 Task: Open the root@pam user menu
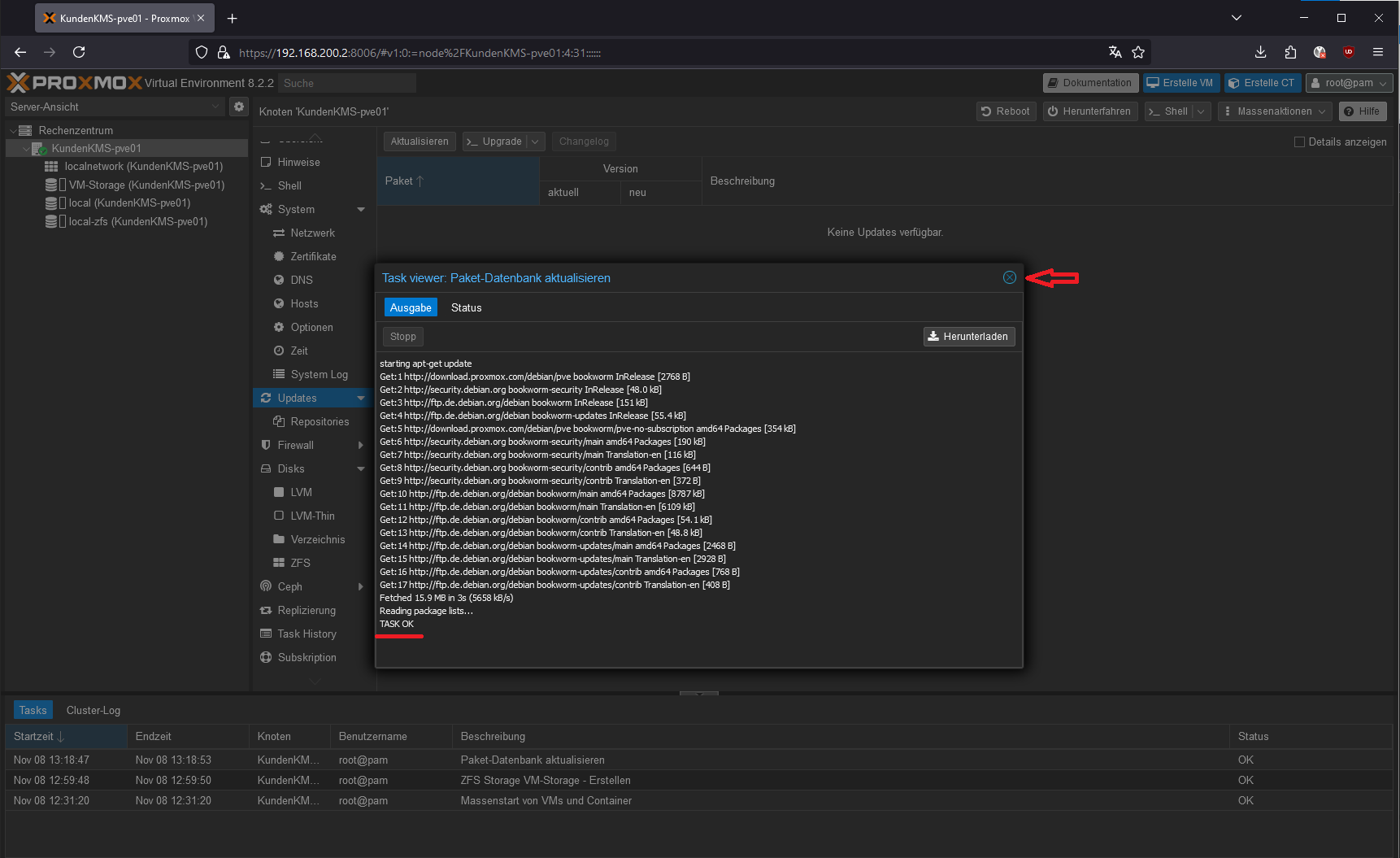tap(1349, 83)
